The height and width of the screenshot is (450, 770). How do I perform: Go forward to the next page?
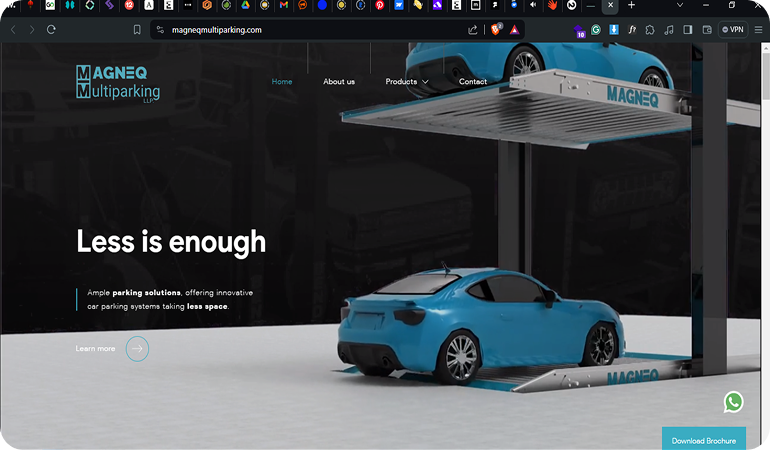pyautogui.click(x=32, y=30)
